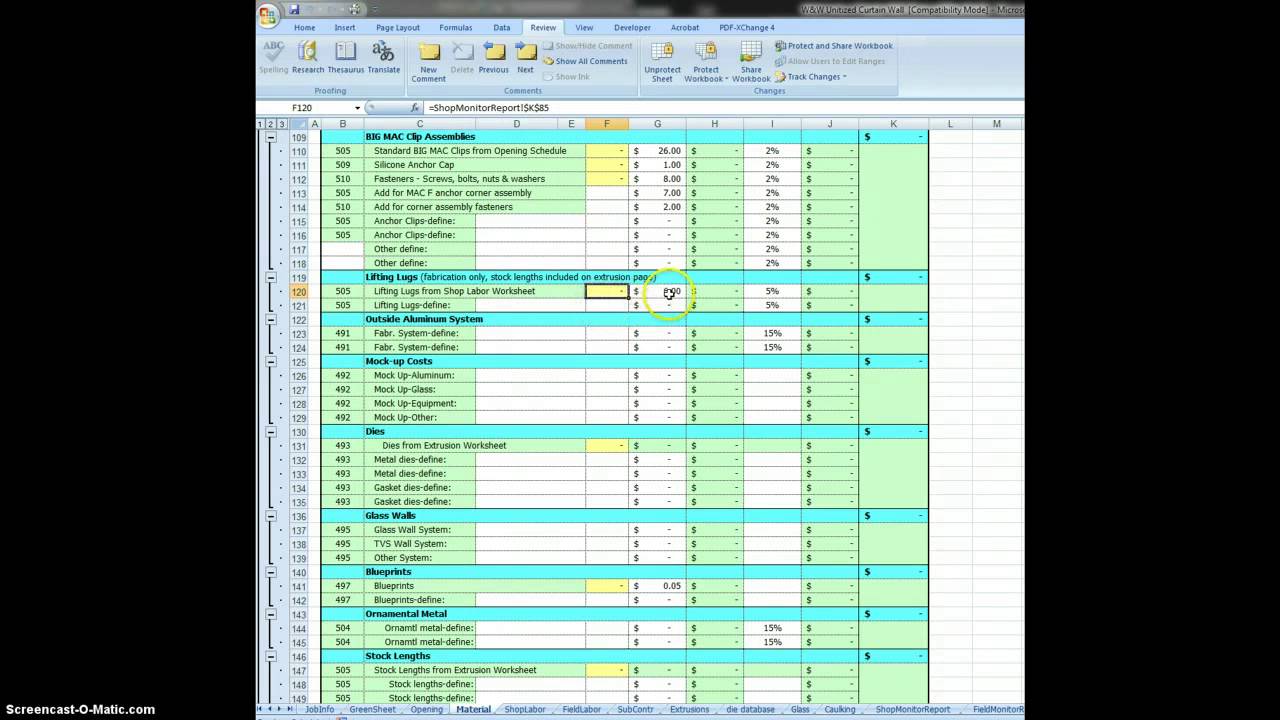Open the PDF-XChange 4 ribbon tab
This screenshot has height=720, width=1280.
[747, 28]
